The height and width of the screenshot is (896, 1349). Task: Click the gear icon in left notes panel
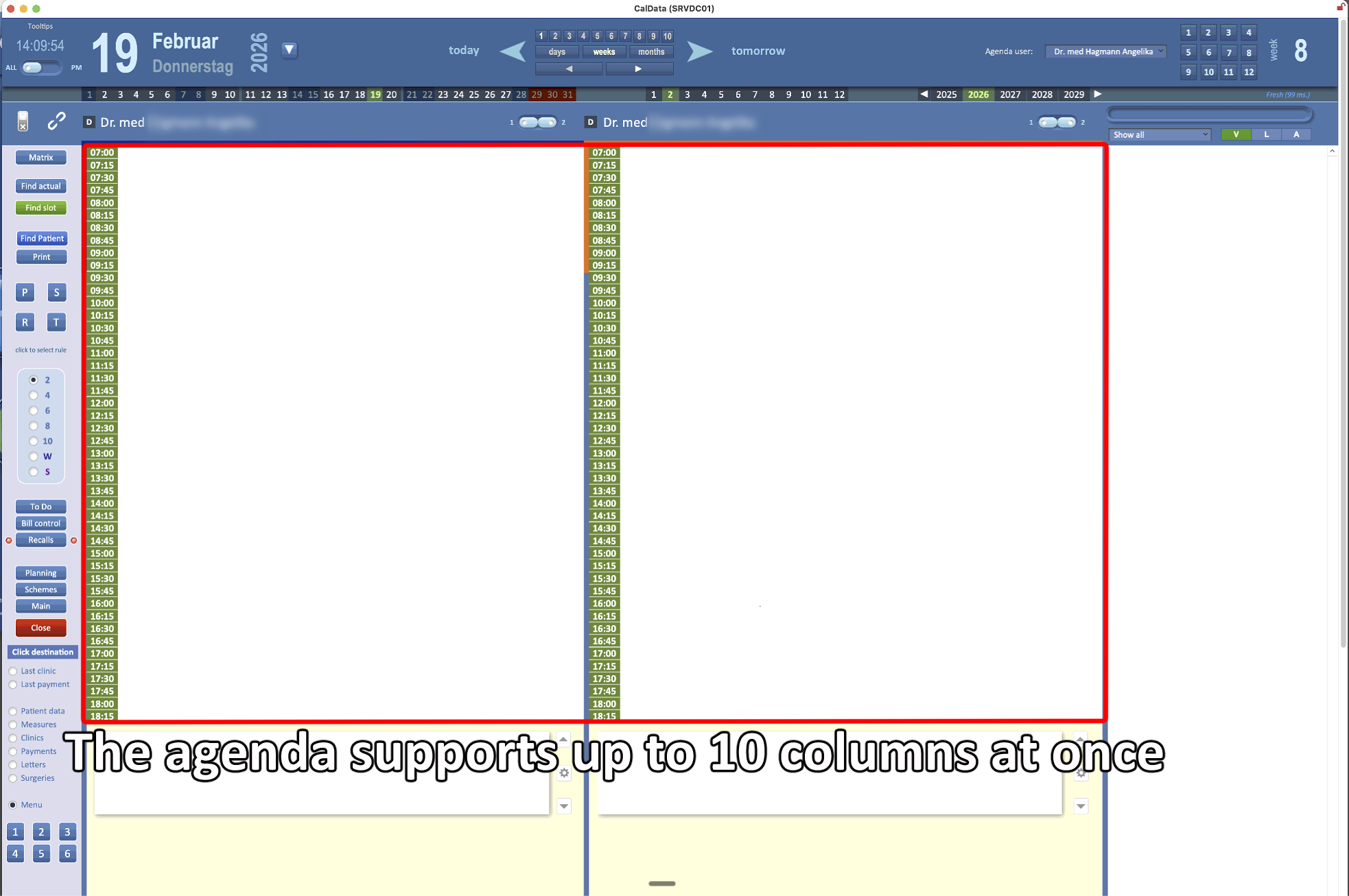pyautogui.click(x=564, y=773)
